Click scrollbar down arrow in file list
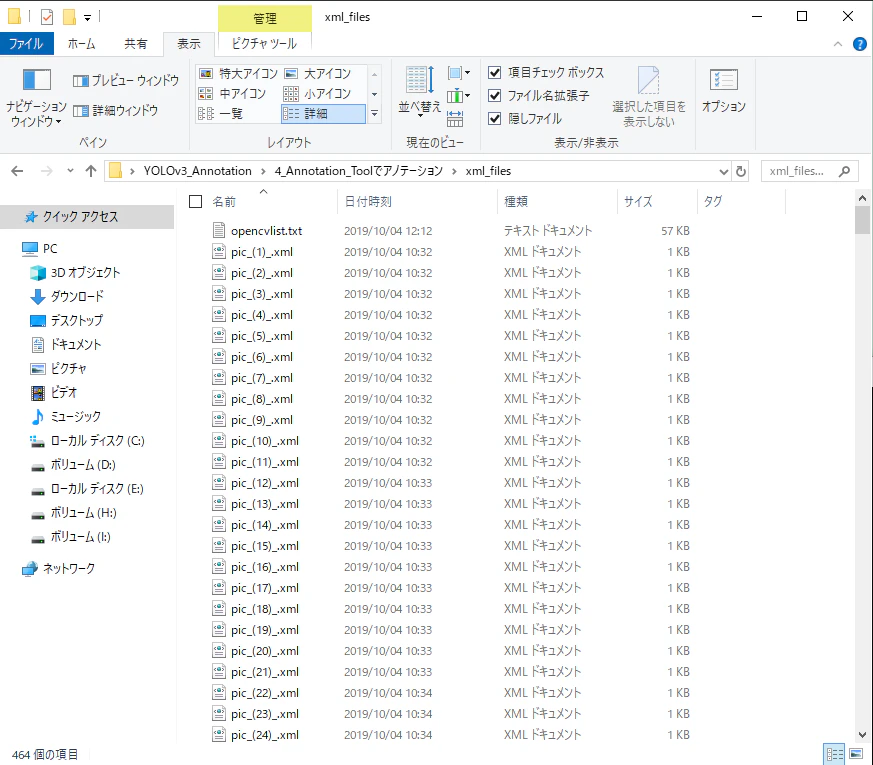The width and height of the screenshot is (873, 765). (x=862, y=735)
